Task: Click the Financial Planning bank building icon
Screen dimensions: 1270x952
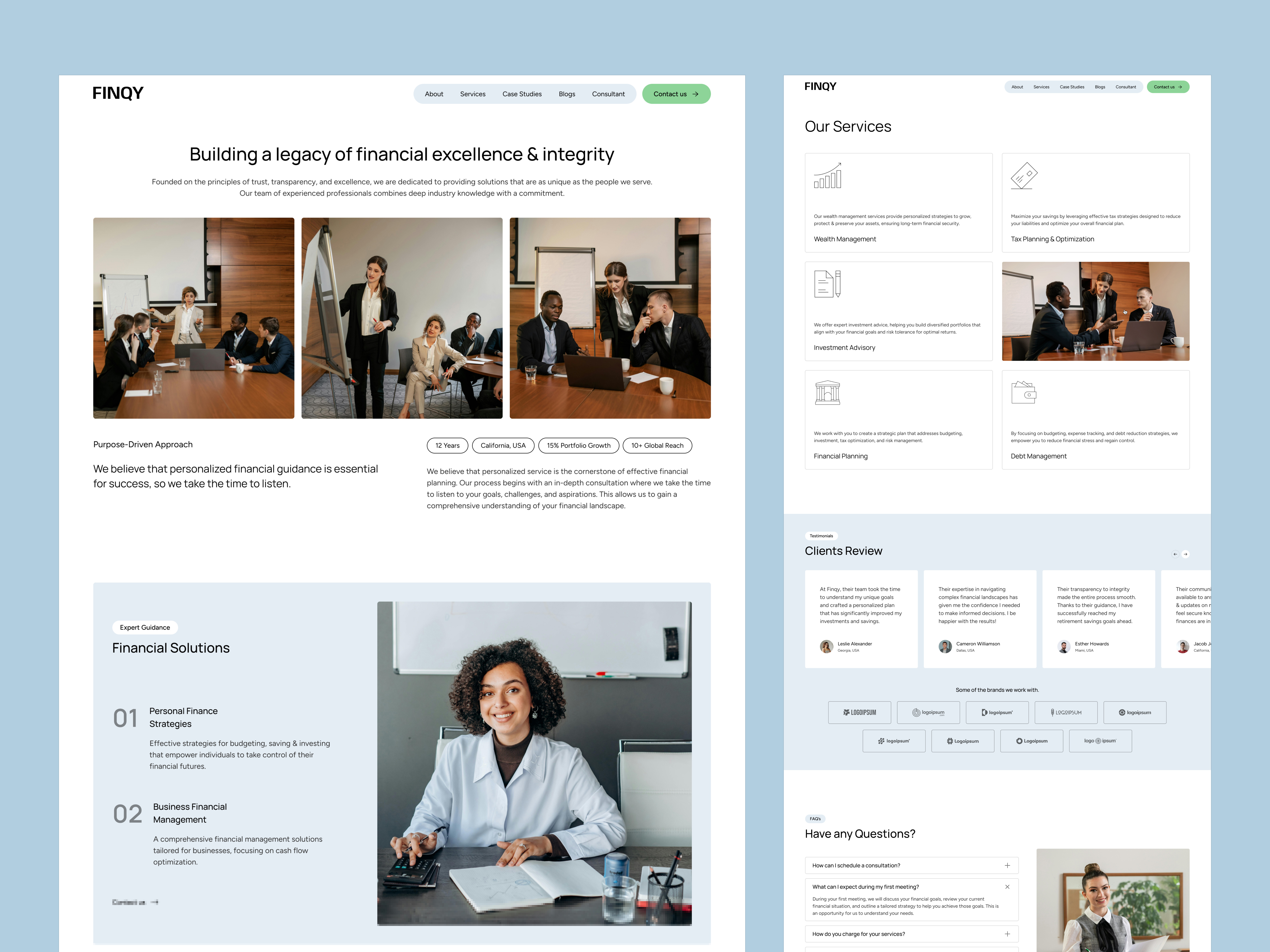Action: point(827,393)
